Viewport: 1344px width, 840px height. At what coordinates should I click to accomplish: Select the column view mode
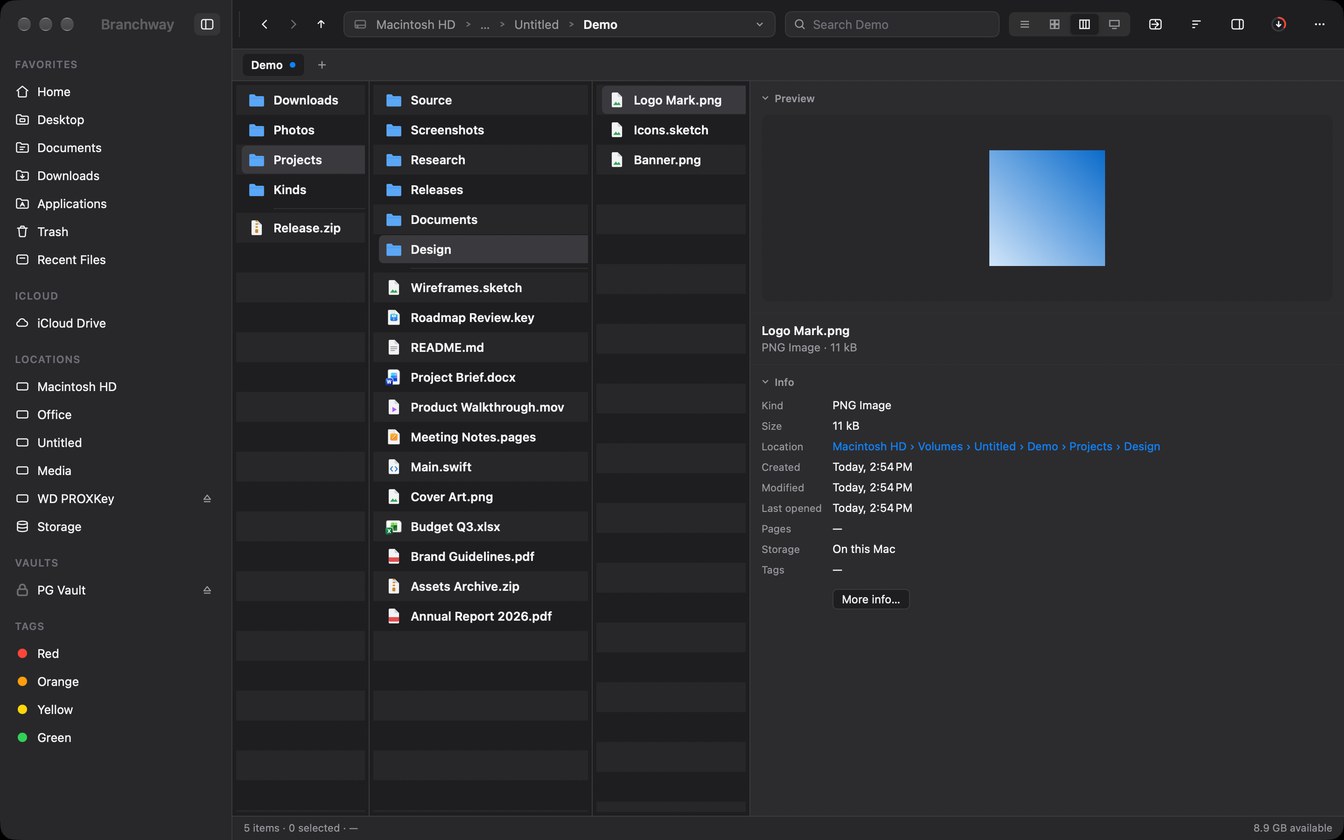coord(1084,24)
